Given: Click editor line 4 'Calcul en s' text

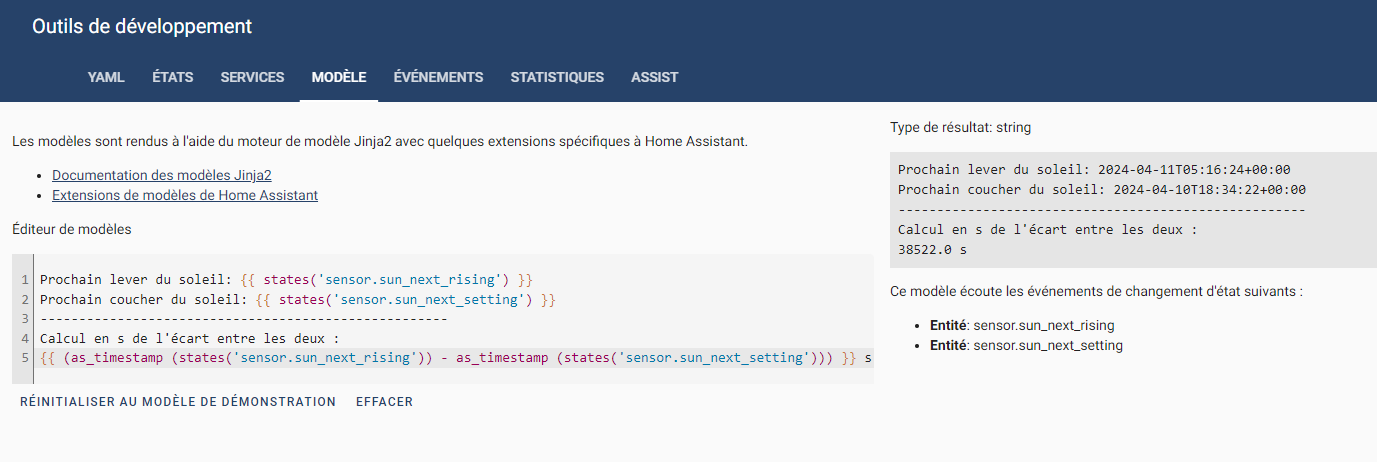Looking at the screenshot, I should click(190, 338).
